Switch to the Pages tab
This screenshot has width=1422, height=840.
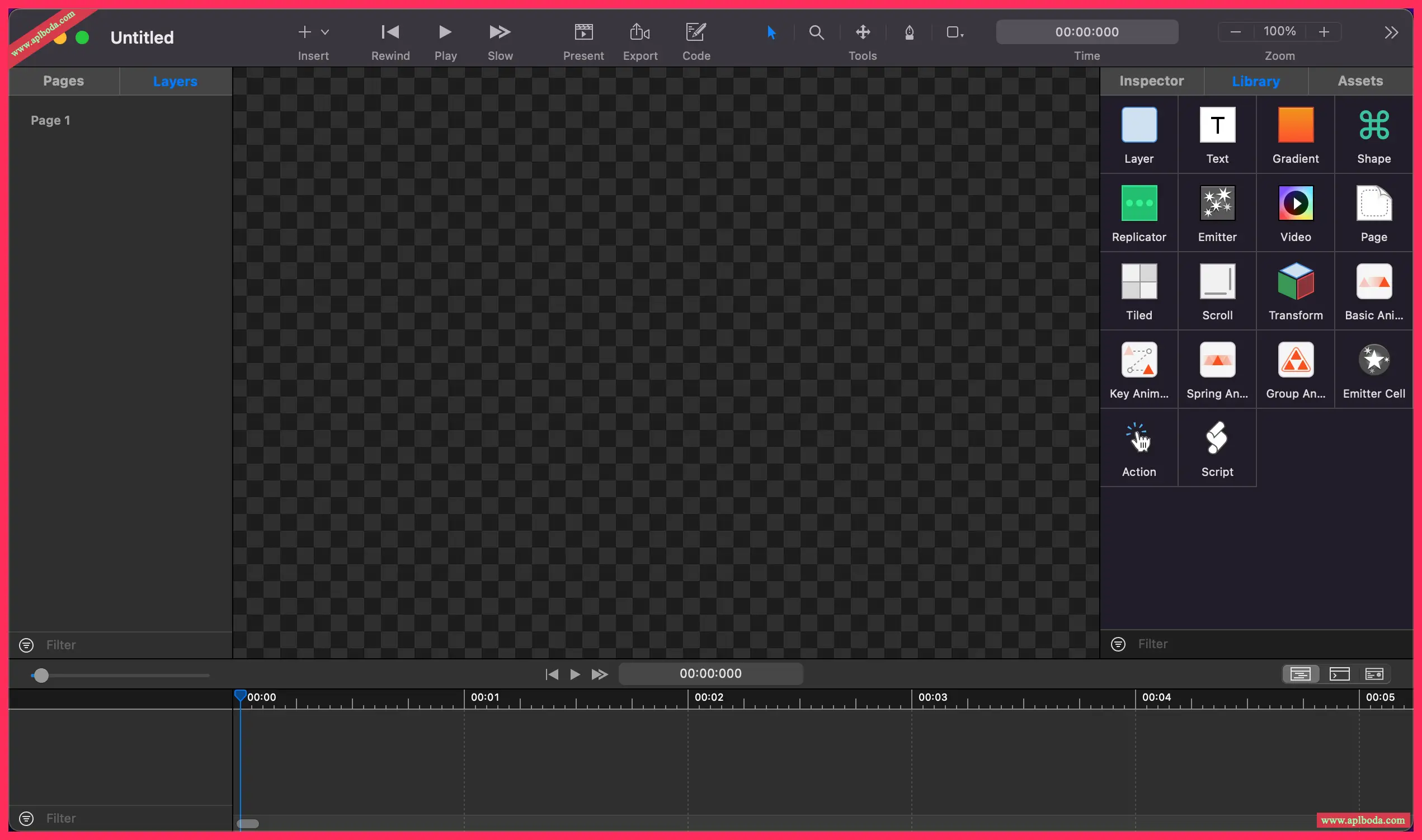pyautogui.click(x=63, y=81)
